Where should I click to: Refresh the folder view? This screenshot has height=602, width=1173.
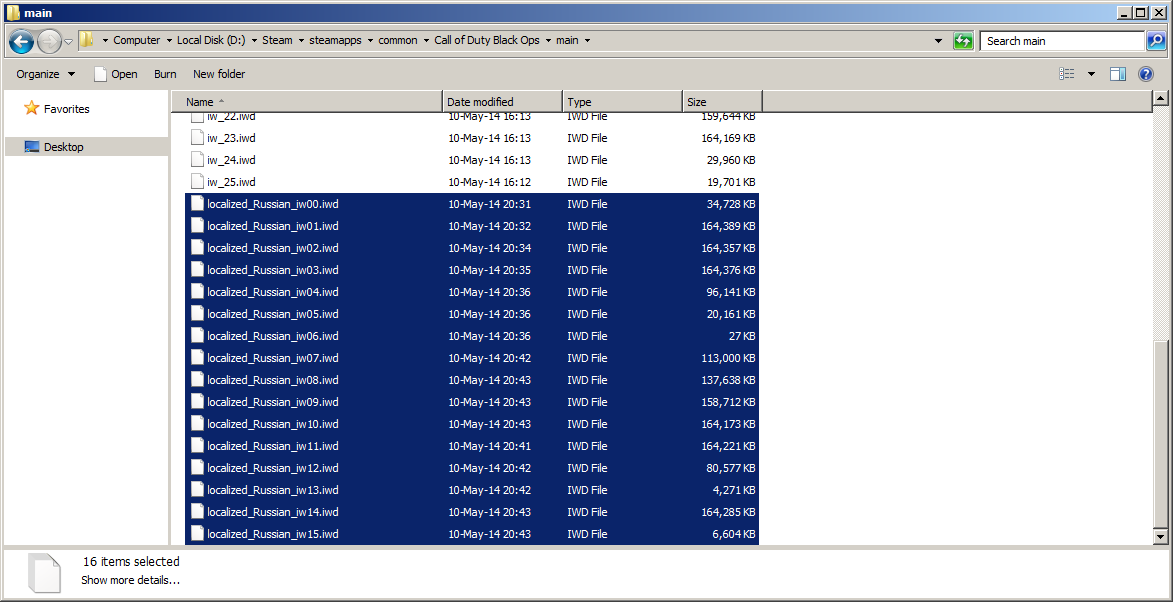[964, 41]
